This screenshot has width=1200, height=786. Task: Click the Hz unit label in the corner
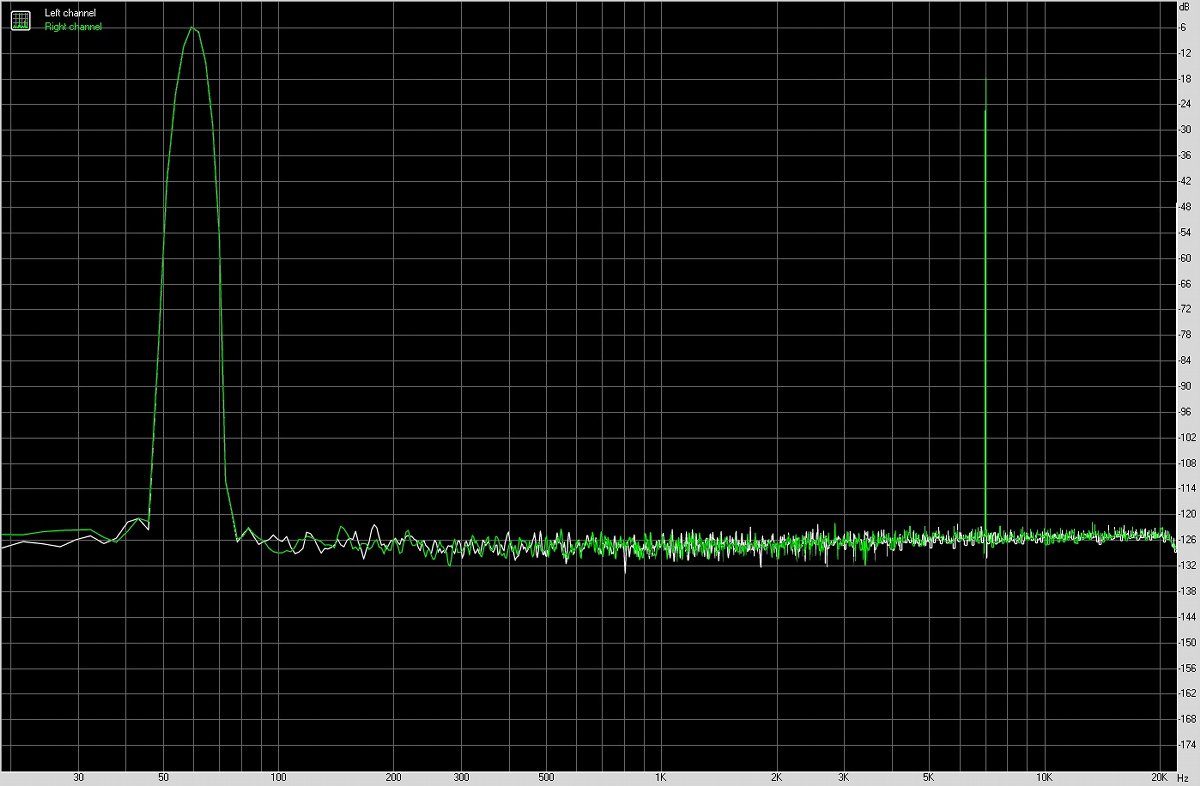pos(1185,776)
